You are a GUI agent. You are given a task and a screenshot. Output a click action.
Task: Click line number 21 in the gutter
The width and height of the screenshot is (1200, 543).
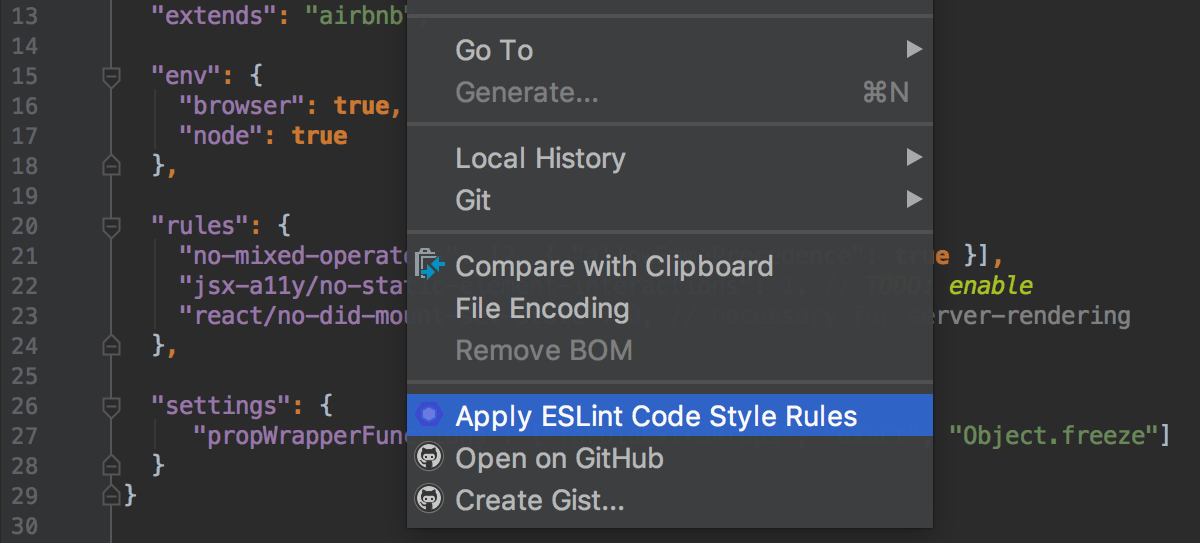click(24, 255)
